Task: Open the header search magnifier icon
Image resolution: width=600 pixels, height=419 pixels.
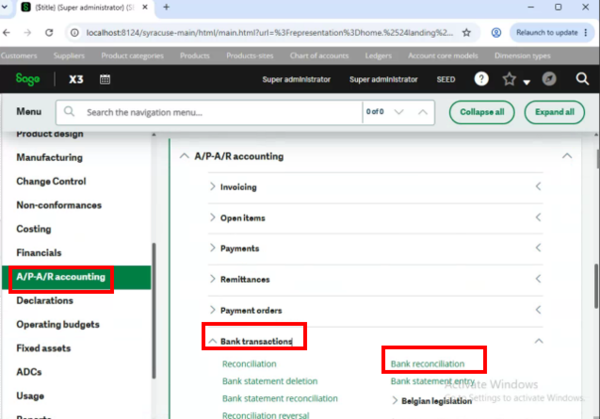Action: click(x=582, y=79)
